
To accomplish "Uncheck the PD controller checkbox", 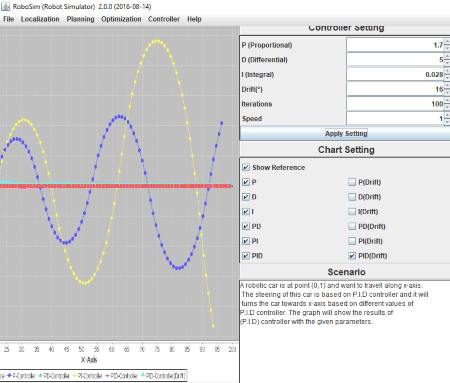I will (246, 226).
